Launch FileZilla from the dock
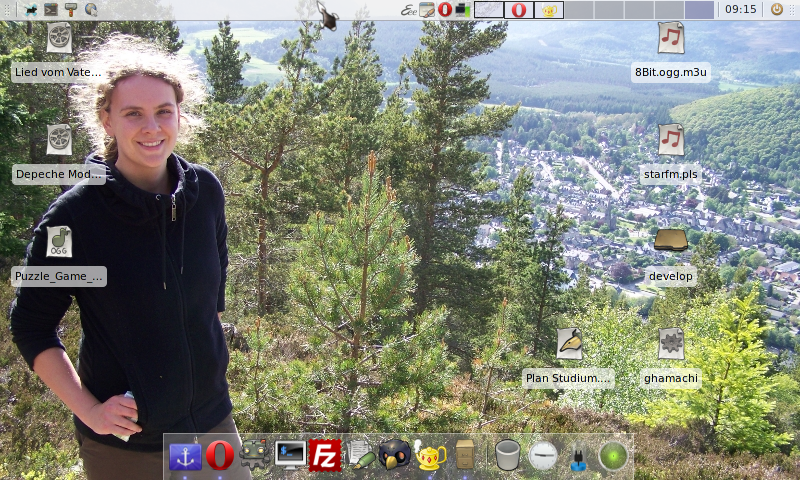This screenshot has height=480, width=800. [x=325, y=456]
